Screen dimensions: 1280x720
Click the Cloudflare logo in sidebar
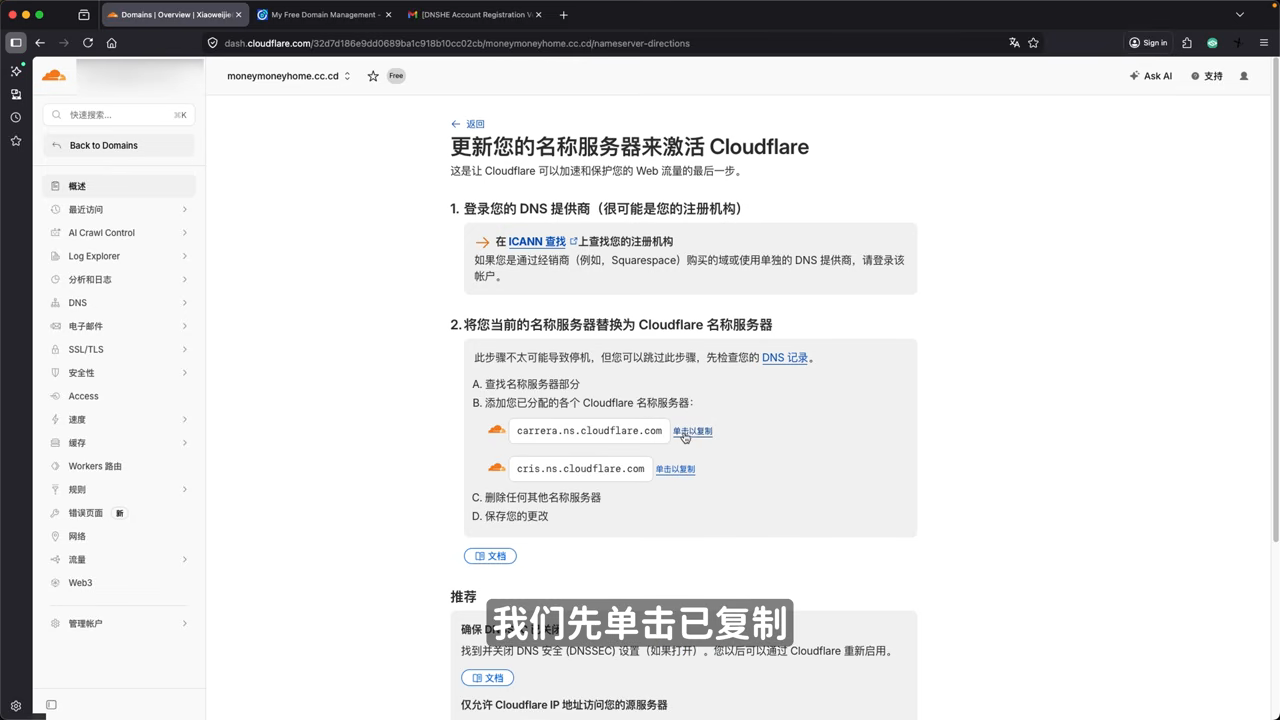53,75
